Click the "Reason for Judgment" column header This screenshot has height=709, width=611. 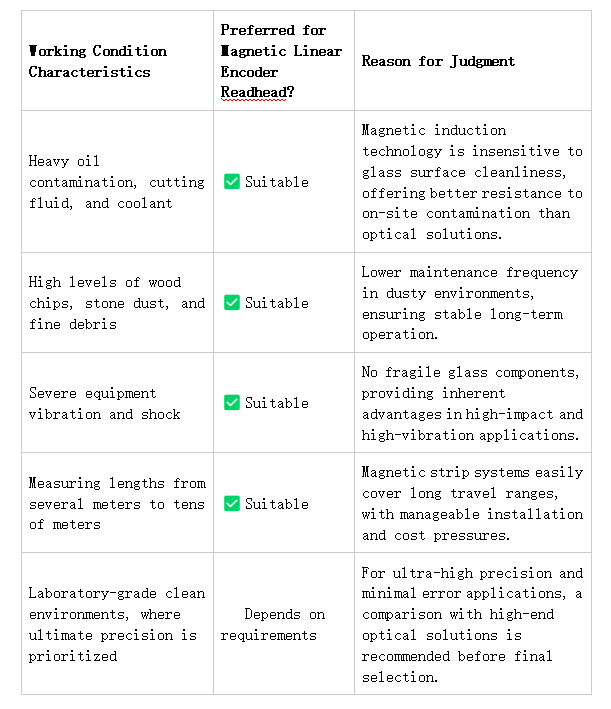pyautogui.click(x=438, y=61)
